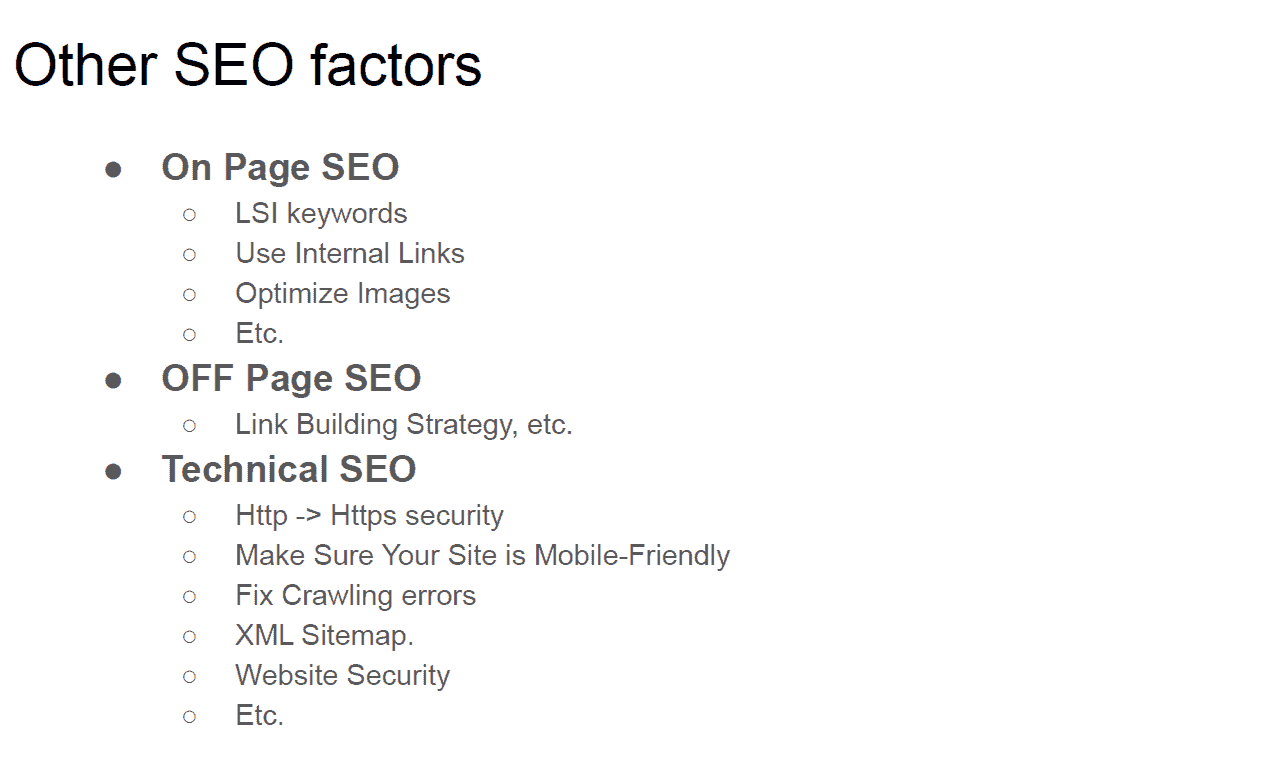
Task: Click the solid bullet beside On Page SEO
Action: coord(113,169)
